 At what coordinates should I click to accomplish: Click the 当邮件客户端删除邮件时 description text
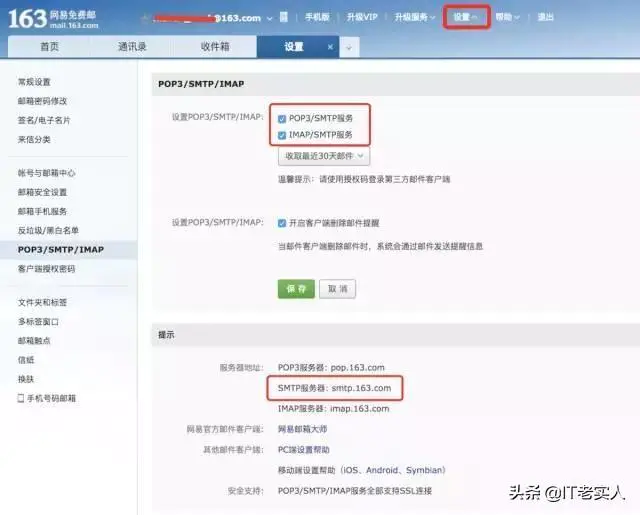(x=380, y=246)
